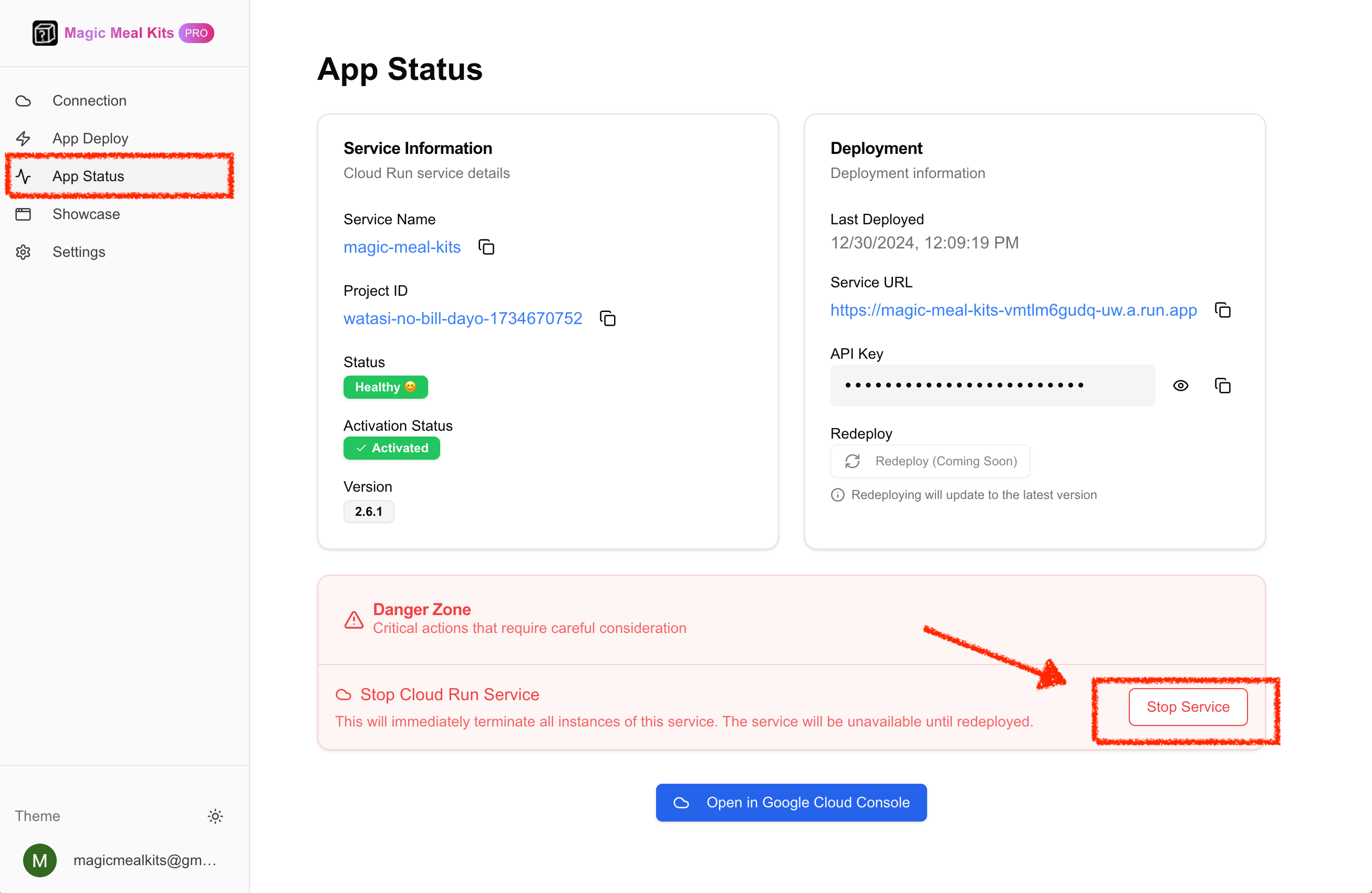Open the watasi-no-bill-dayo project link
The image size is (1372, 893).
point(463,318)
